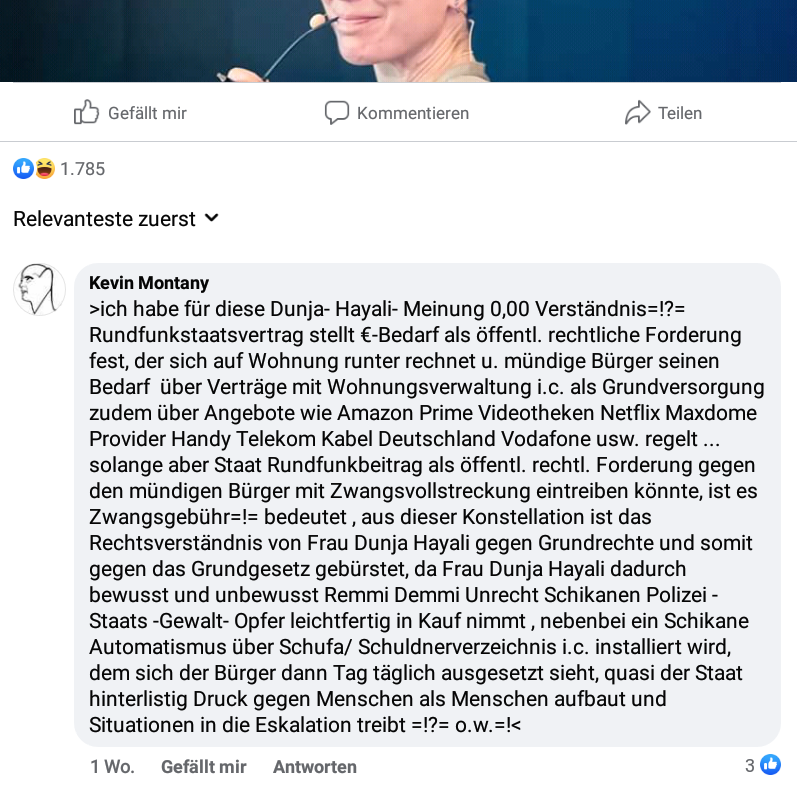Open Kevin Montany's profile picture
Image resolution: width=797 pixels, height=787 pixels.
[x=39, y=290]
